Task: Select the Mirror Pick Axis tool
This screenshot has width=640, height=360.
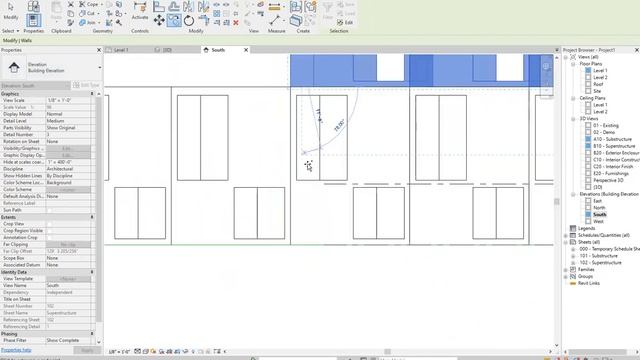Action: [x=189, y=6]
